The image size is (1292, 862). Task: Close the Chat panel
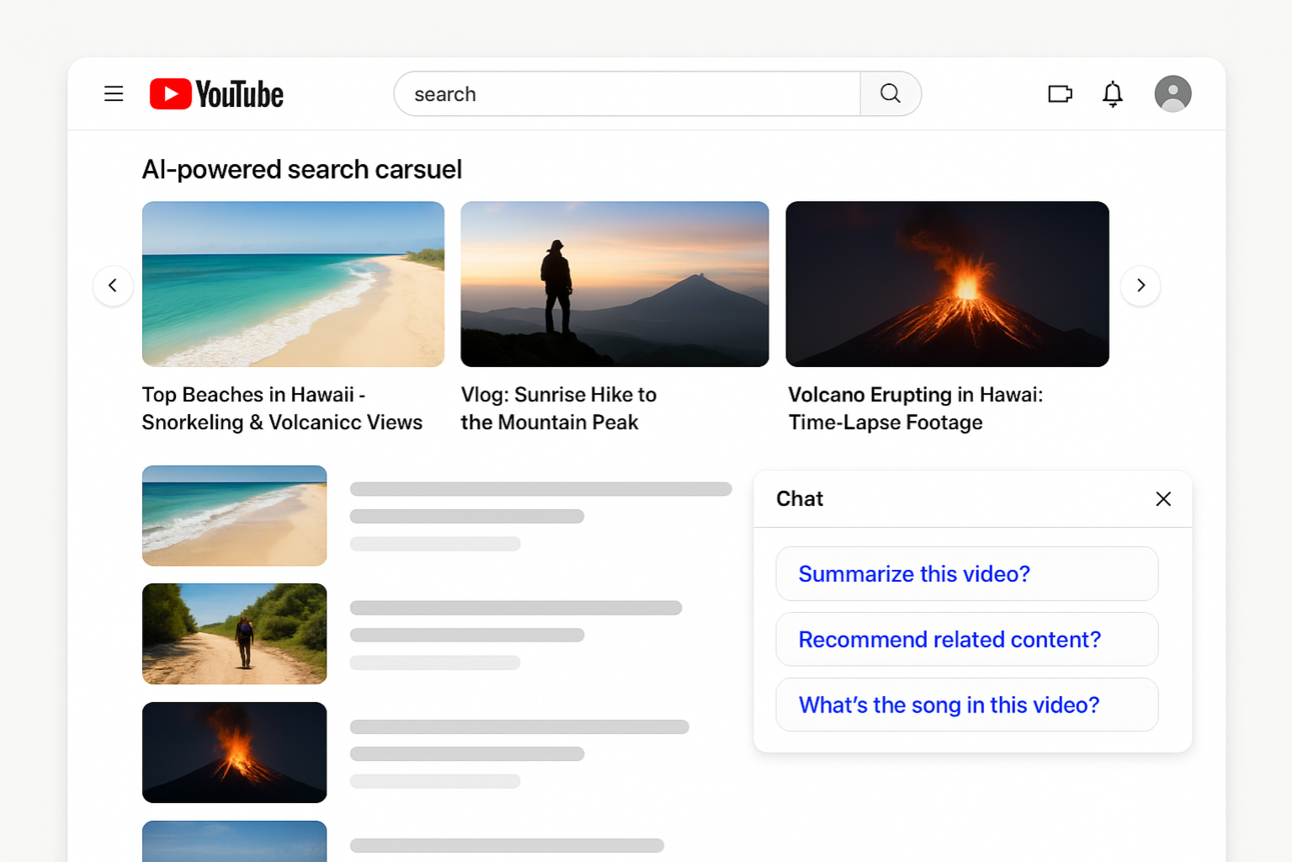click(1163, 498)
